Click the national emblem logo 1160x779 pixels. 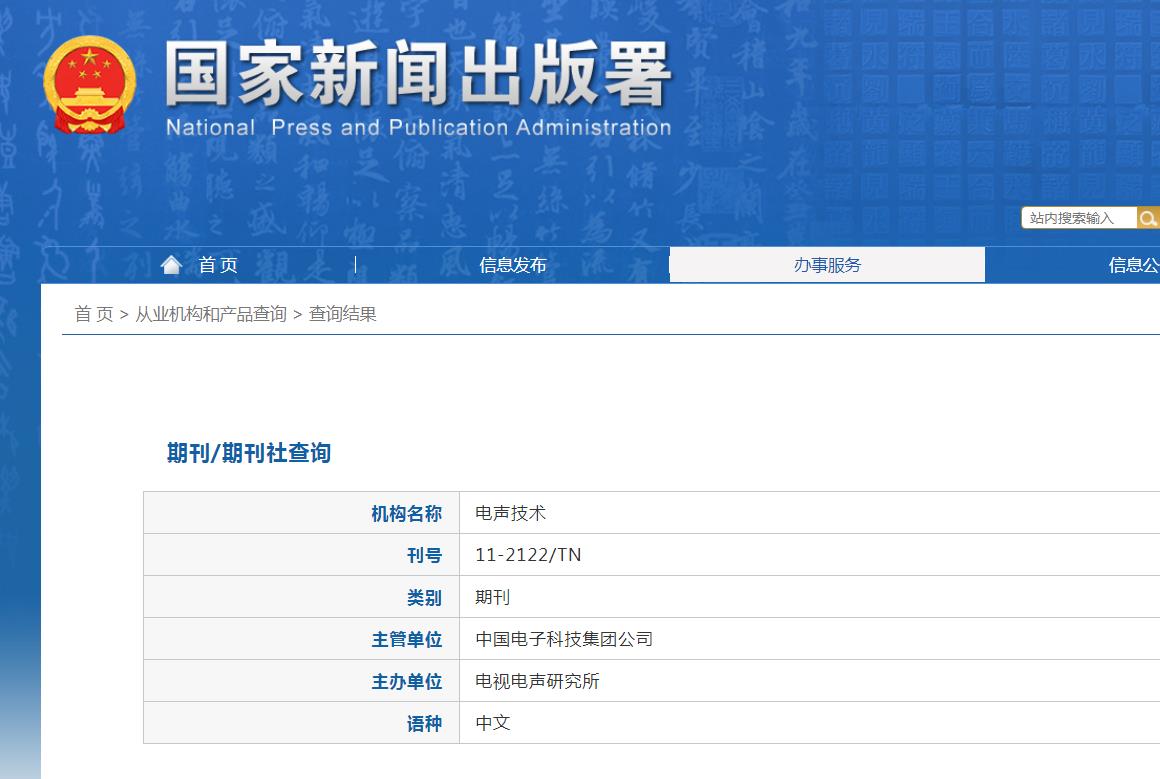[x=88, y=84]
